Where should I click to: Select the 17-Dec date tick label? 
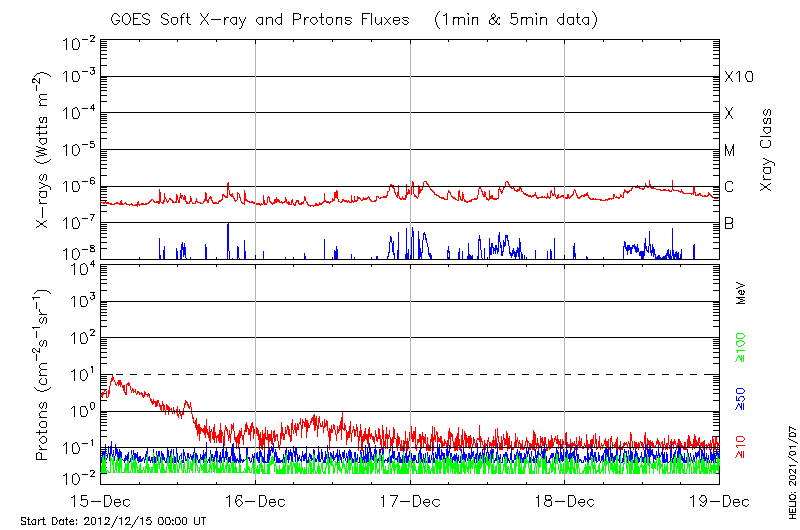tap(410, 500)
